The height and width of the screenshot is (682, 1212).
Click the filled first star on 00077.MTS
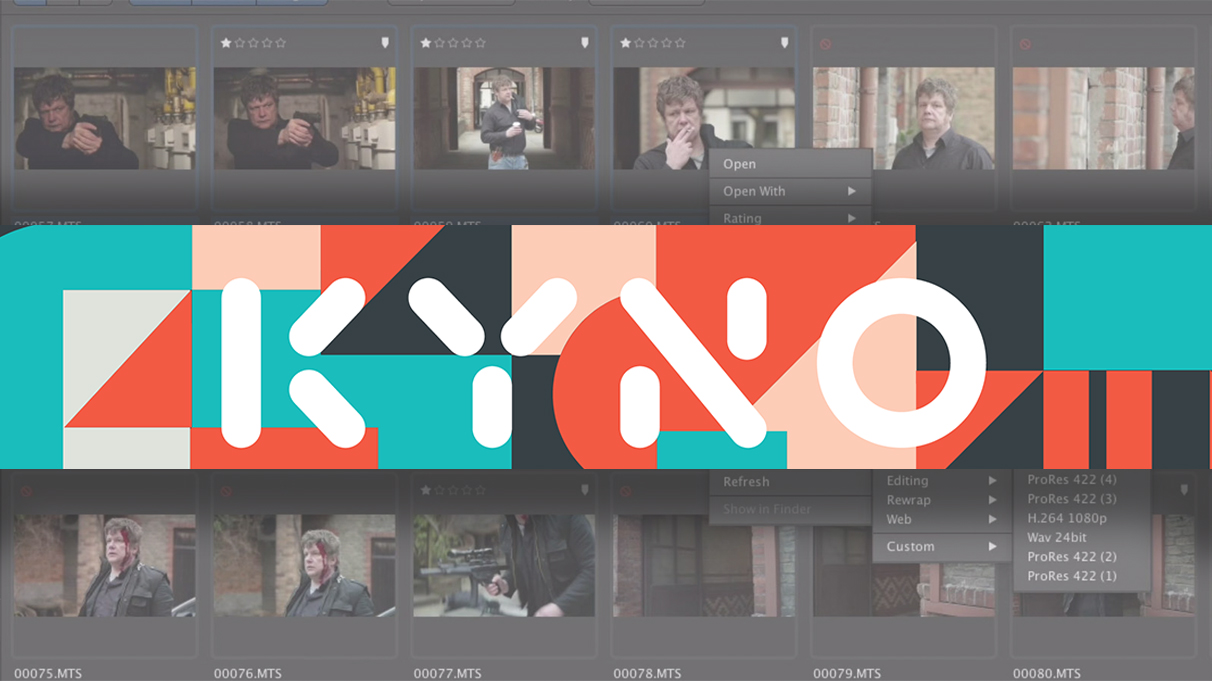pyautogui.click(x=426, y=491)
